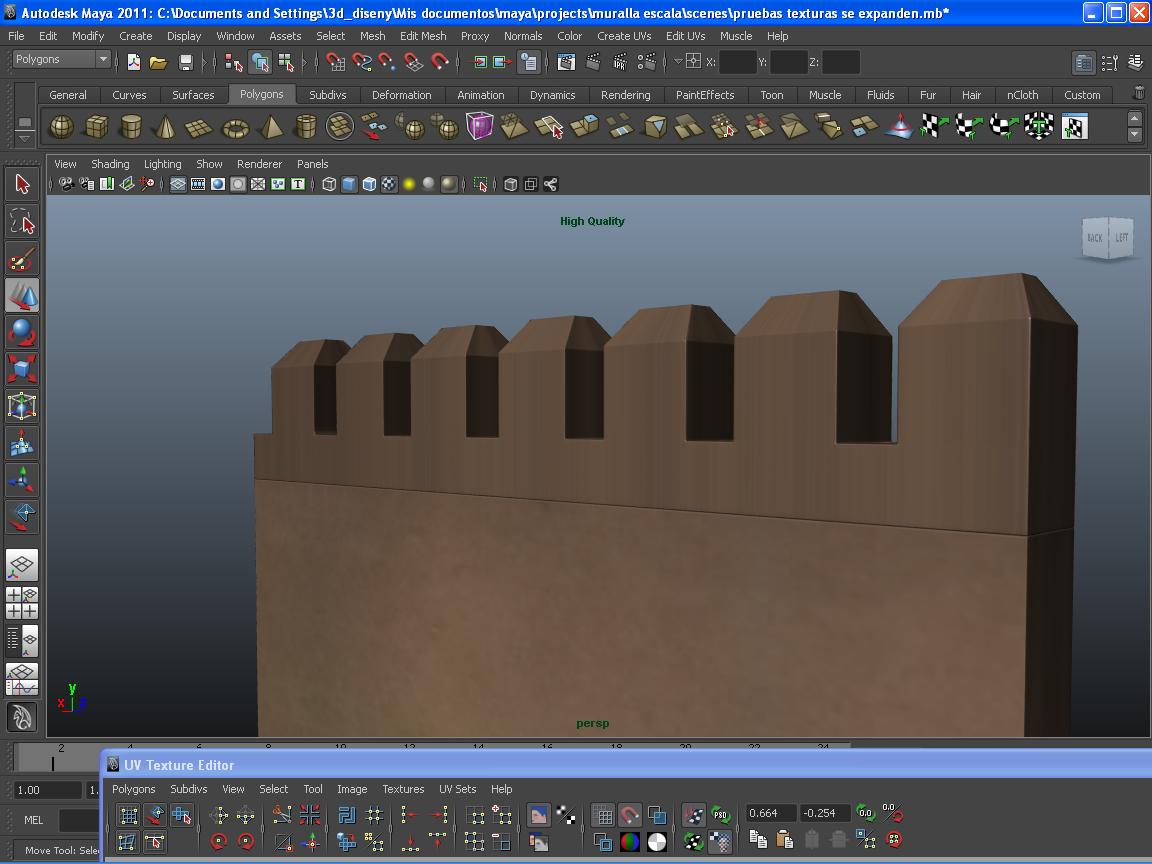Activate the Move tool in toolbox

[x=22, y=295]
